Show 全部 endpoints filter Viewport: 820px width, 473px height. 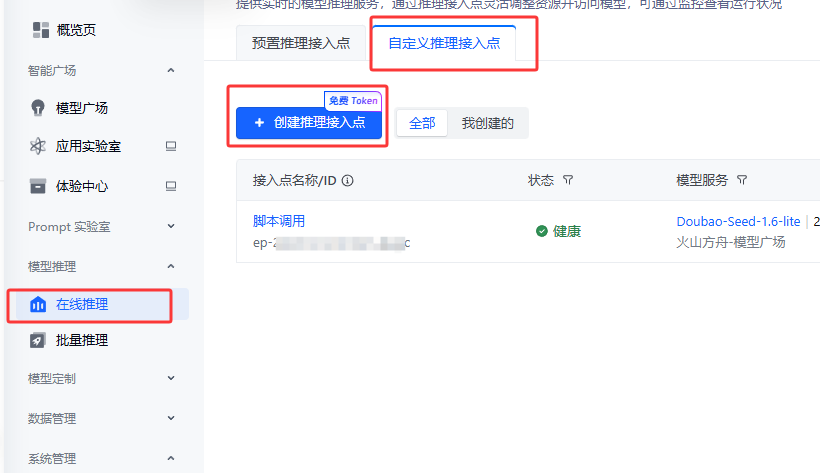[x=422, y=123]
